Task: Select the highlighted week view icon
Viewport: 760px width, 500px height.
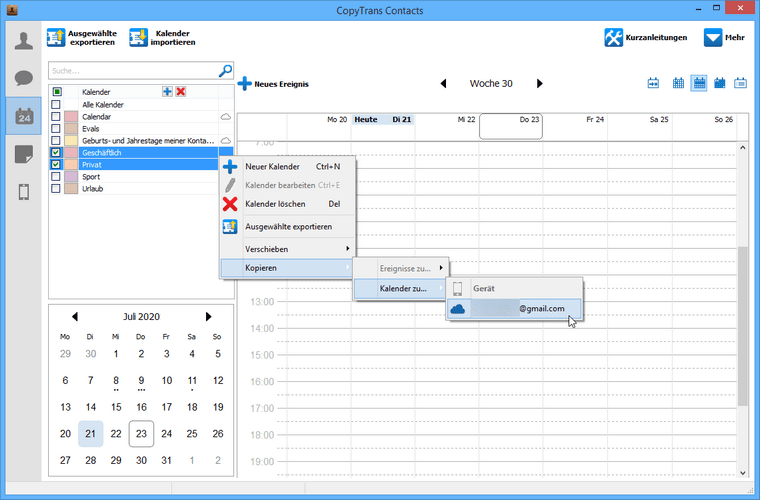Action: click(699, 83)
